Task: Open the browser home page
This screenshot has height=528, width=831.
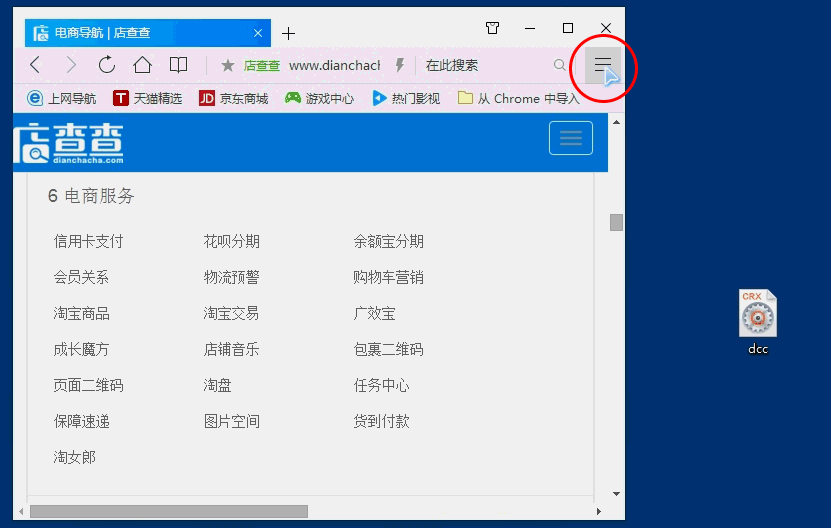Action: (x=142, y=65)
